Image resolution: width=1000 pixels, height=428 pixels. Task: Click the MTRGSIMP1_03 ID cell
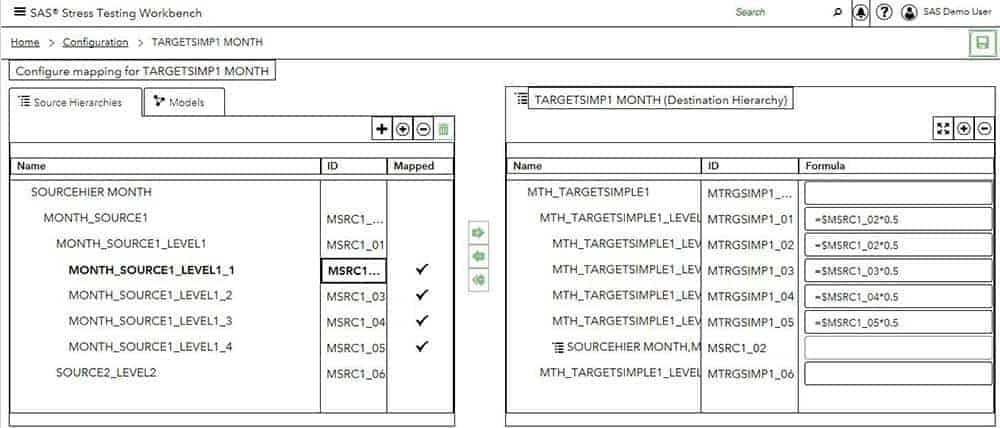point(750,270)
